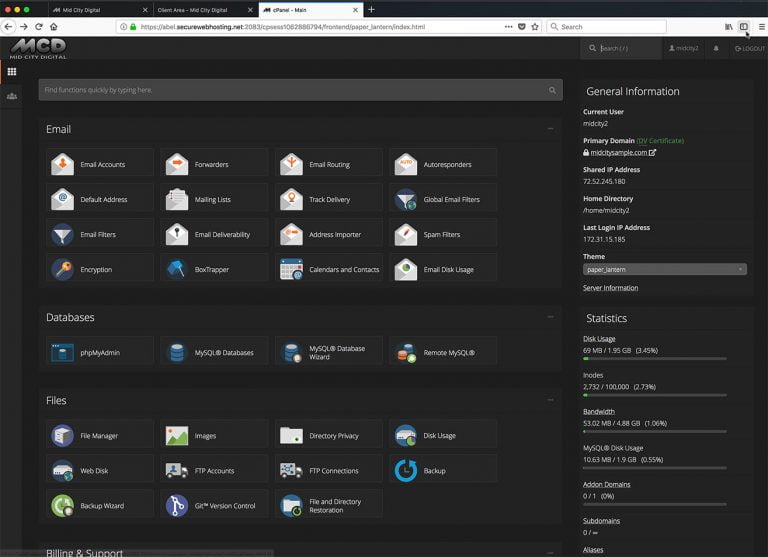Click the LOGOUT button

[x=749, y=48]
